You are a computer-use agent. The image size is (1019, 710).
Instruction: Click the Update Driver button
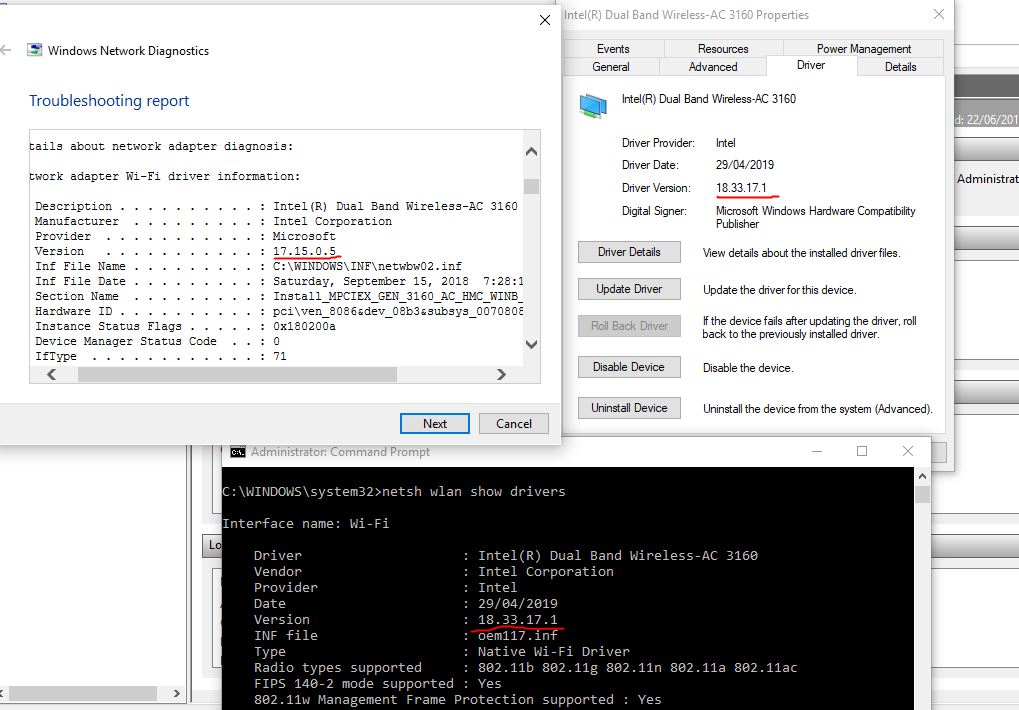click(x=629, y=289)
